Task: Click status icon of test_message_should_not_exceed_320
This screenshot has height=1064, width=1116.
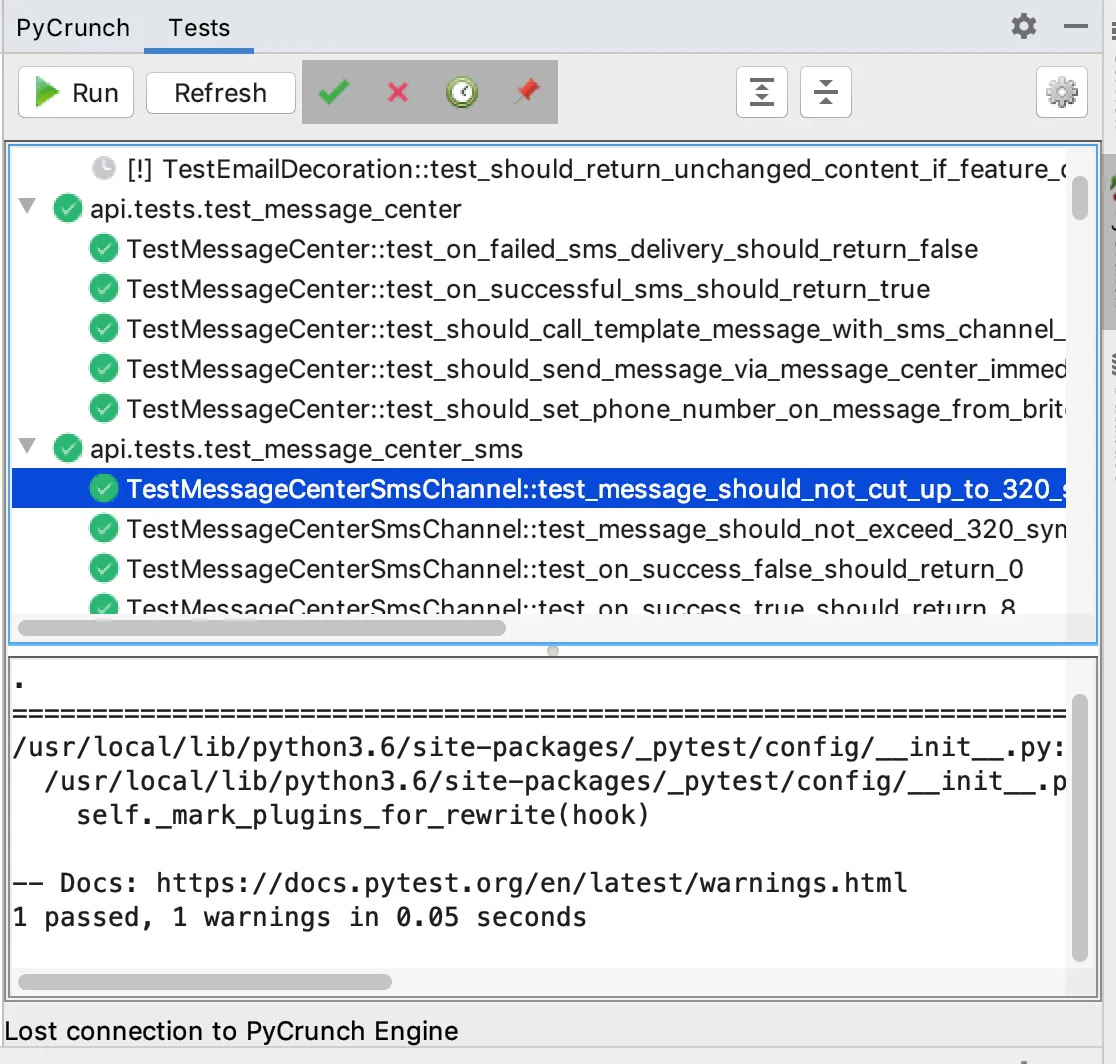Action: click(x=104, y=528)
